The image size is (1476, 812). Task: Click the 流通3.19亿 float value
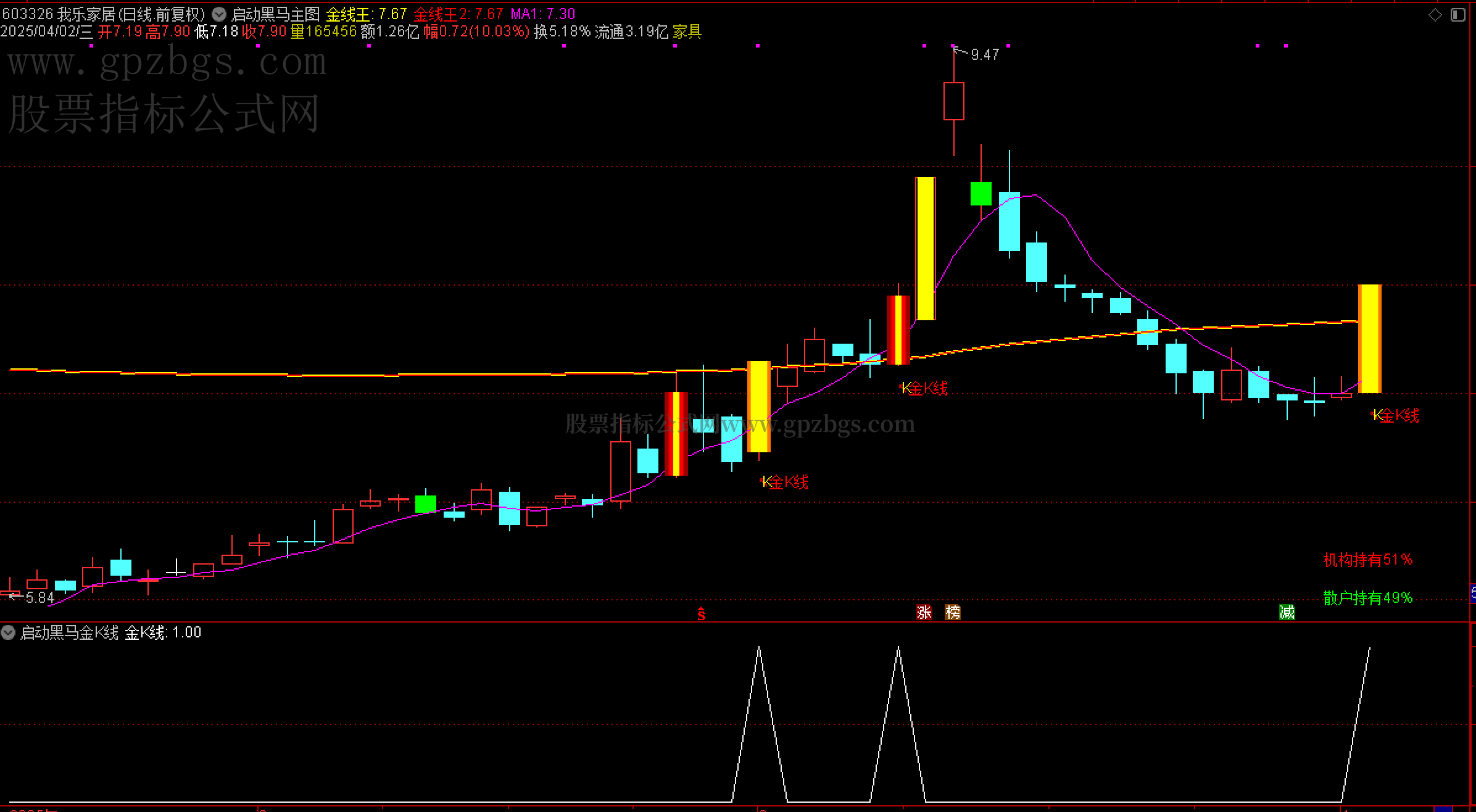point(632,31)
